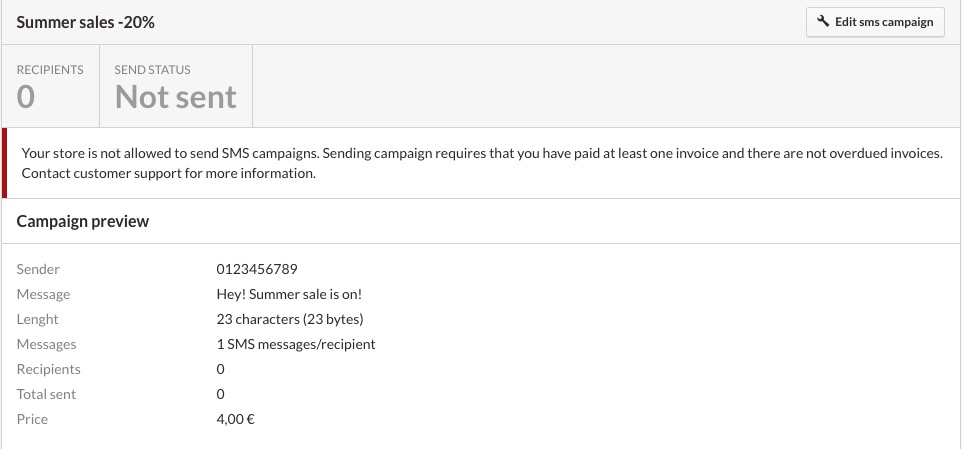
Task: Click the Total sent label
Action: tap(46, 394)
